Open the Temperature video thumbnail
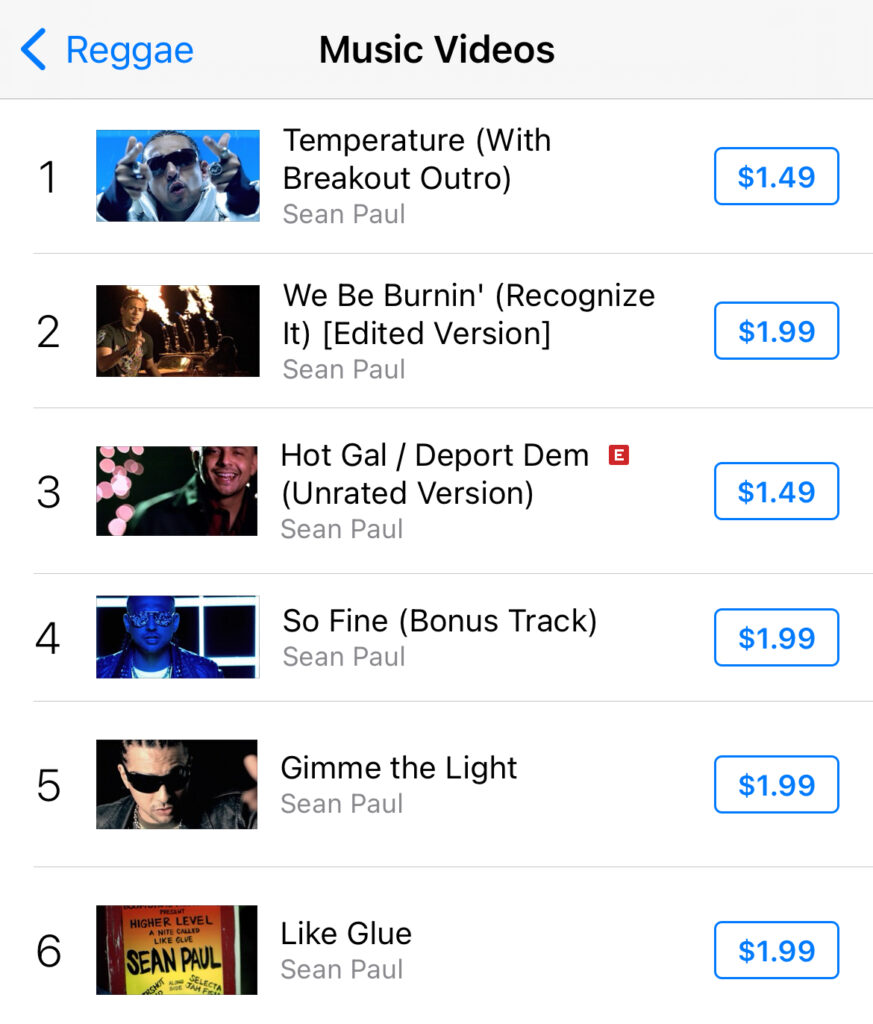873x1024 pixels. pos(178,176)
